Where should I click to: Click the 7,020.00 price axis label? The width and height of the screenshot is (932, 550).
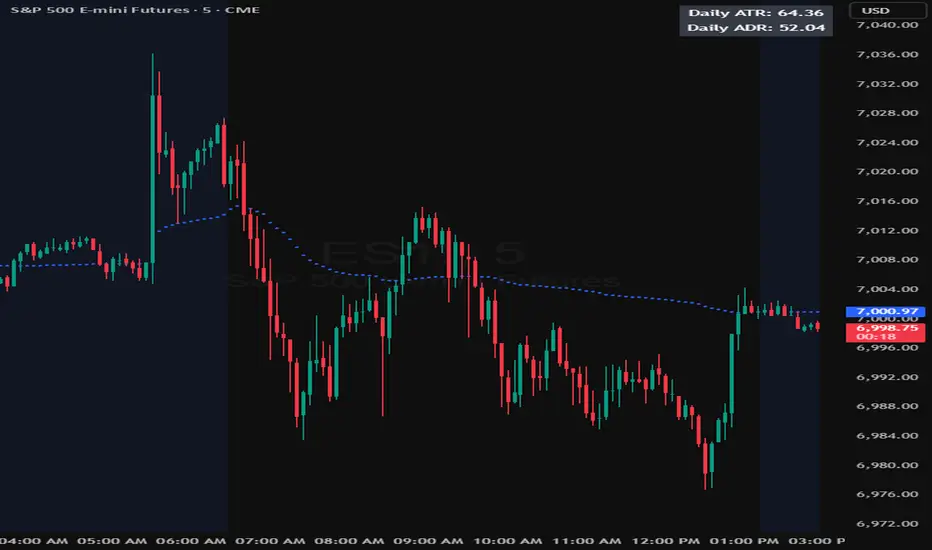coord(887,171)
